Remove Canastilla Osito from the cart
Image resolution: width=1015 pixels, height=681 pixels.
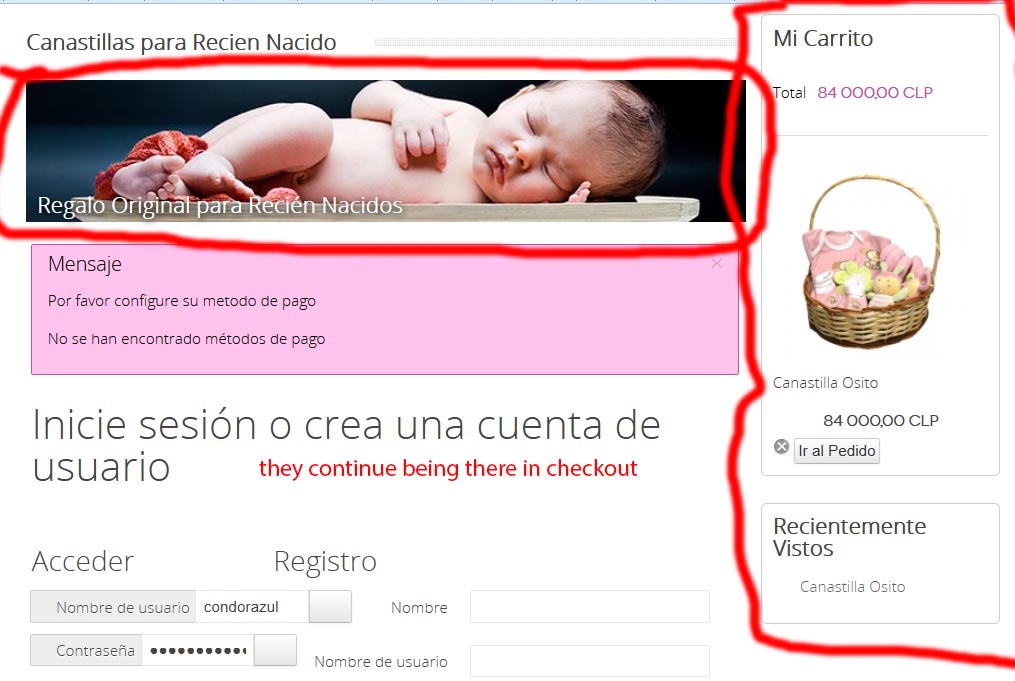click(781, 447)
